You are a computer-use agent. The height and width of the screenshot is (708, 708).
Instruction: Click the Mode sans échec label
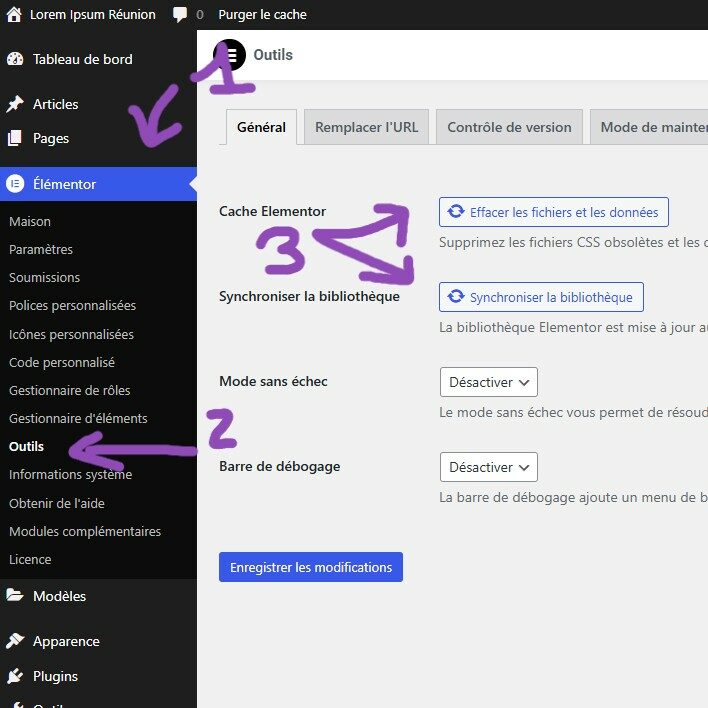click(273, 382)
